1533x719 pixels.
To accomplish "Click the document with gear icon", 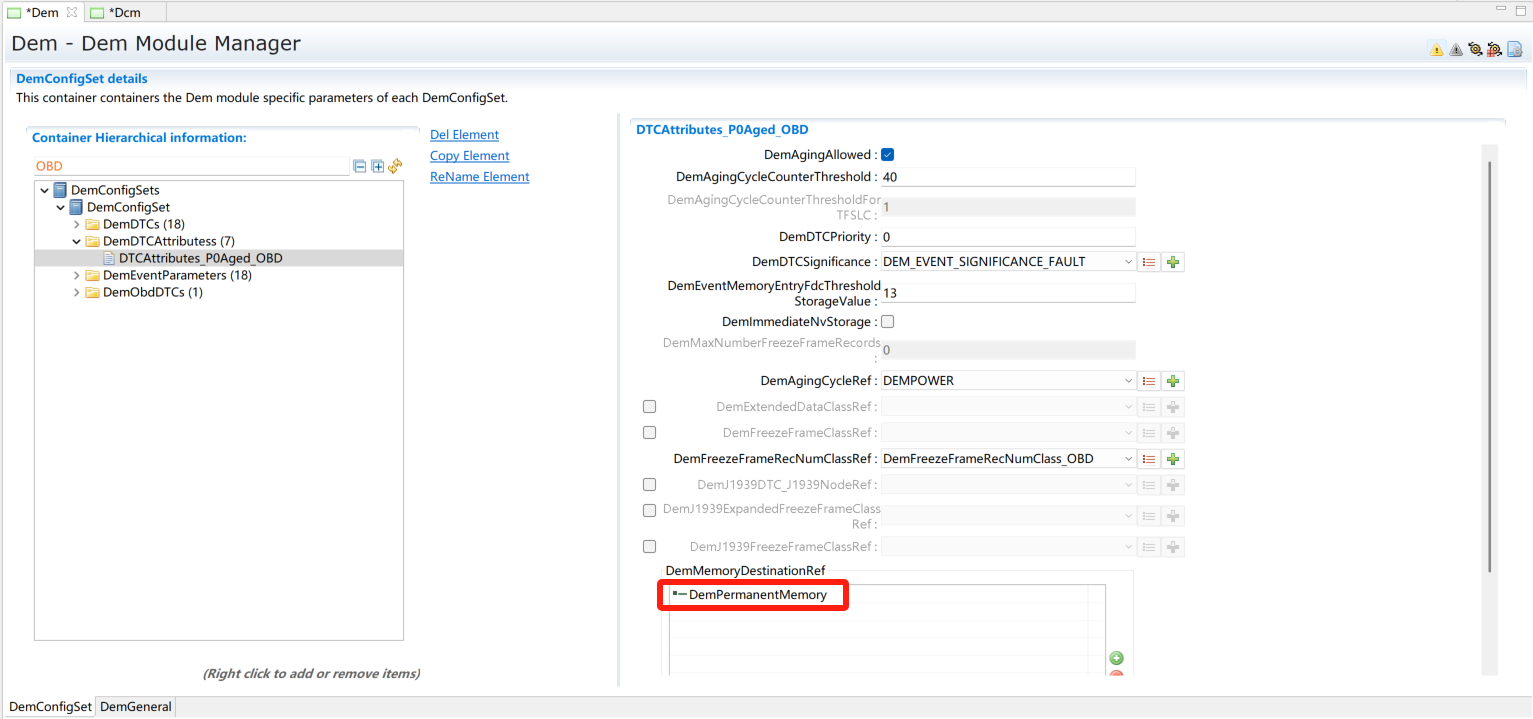I will click(x=1514, y=49).
